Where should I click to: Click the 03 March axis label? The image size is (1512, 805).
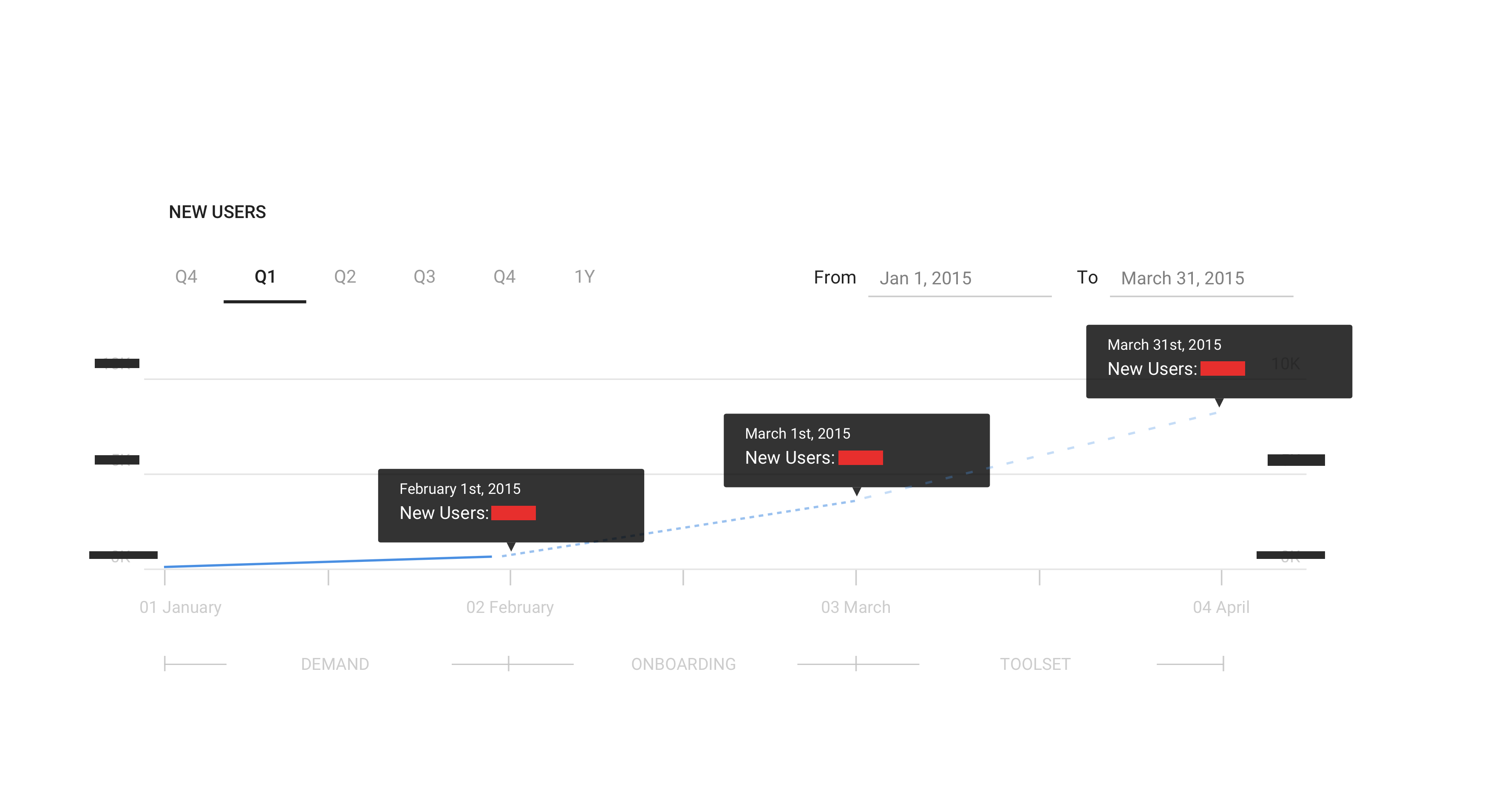point(855,607)
